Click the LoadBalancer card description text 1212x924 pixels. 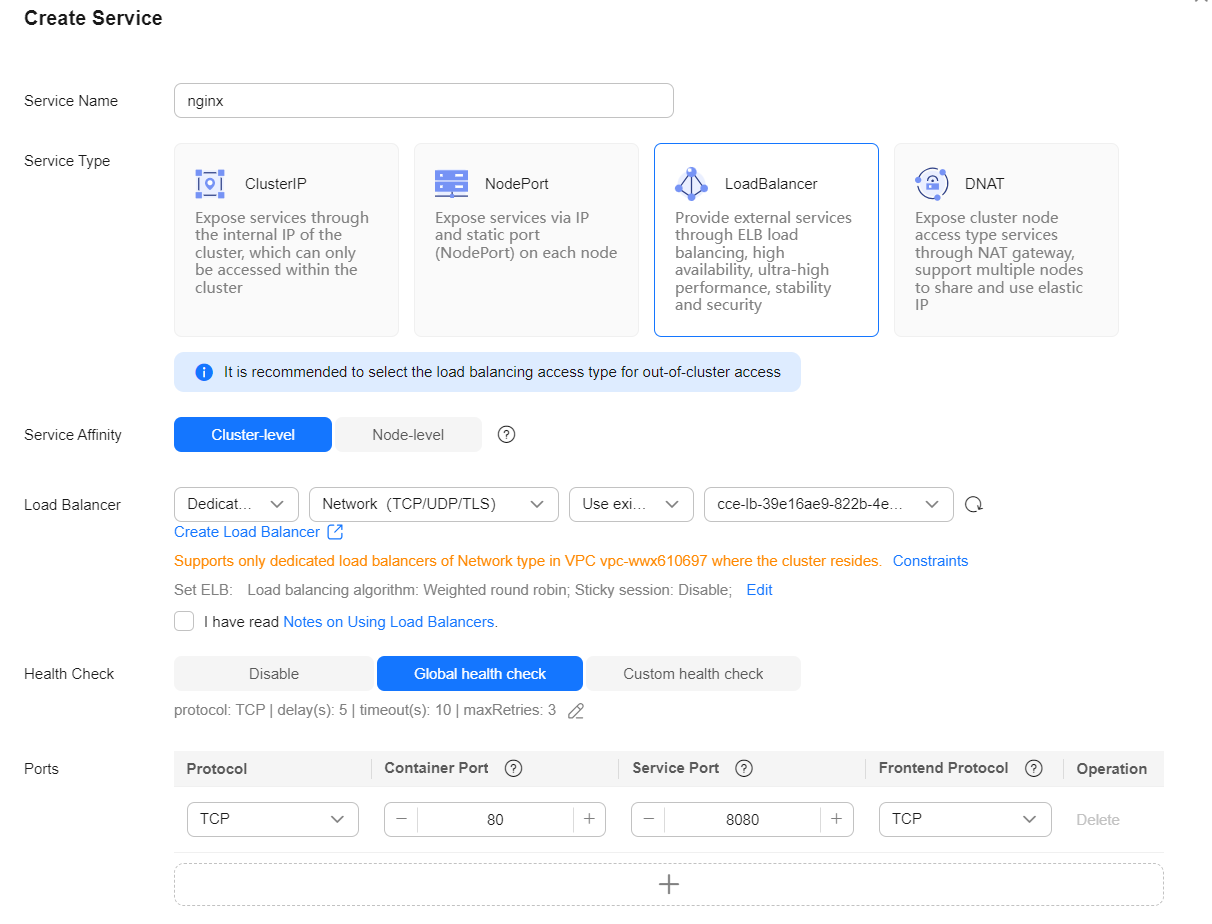pos(763,261)
